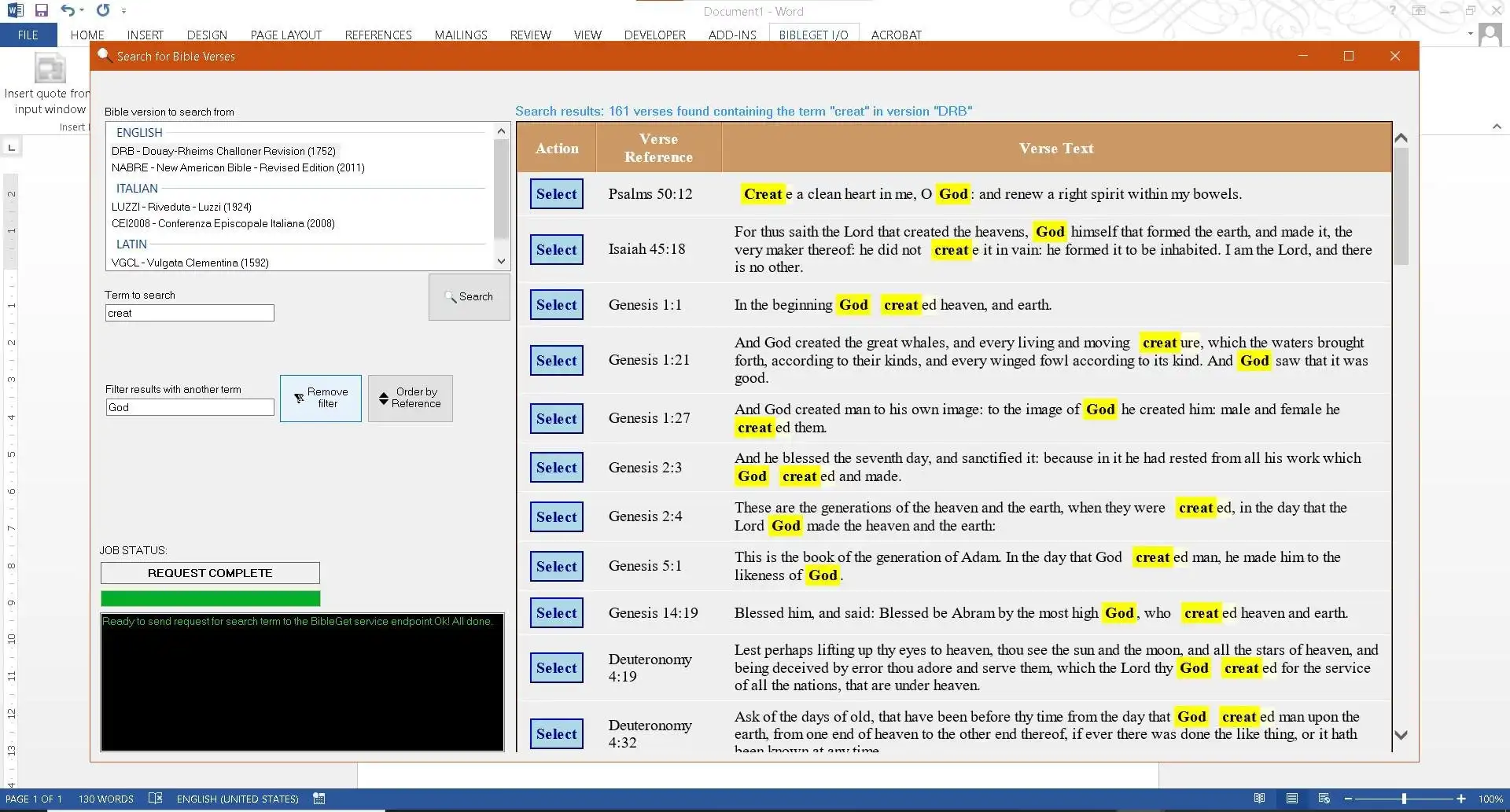This screenshot has width=1510, height=812.
Task: Click the Verse Text column header
Action: point(1056,148)
